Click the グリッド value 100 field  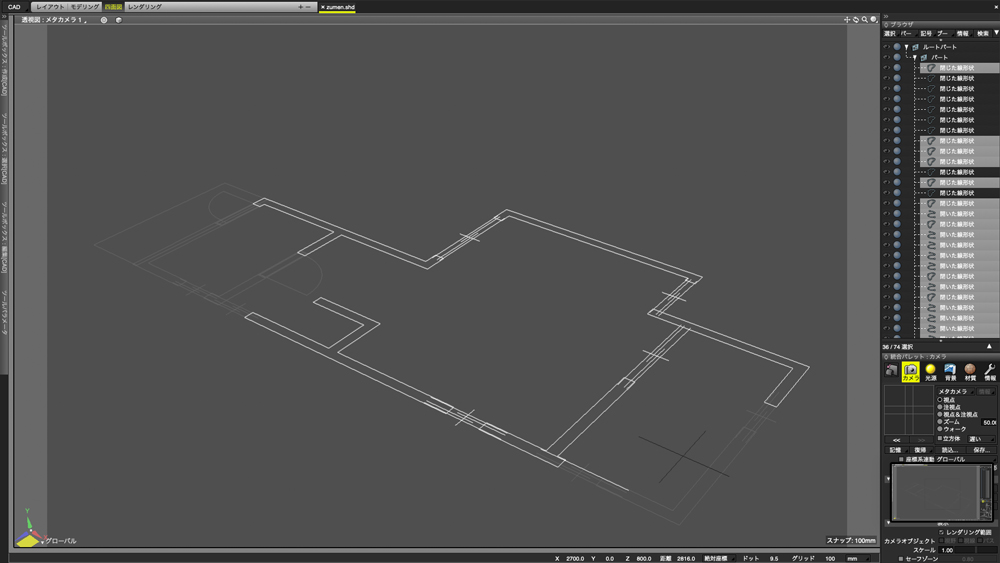831,559
